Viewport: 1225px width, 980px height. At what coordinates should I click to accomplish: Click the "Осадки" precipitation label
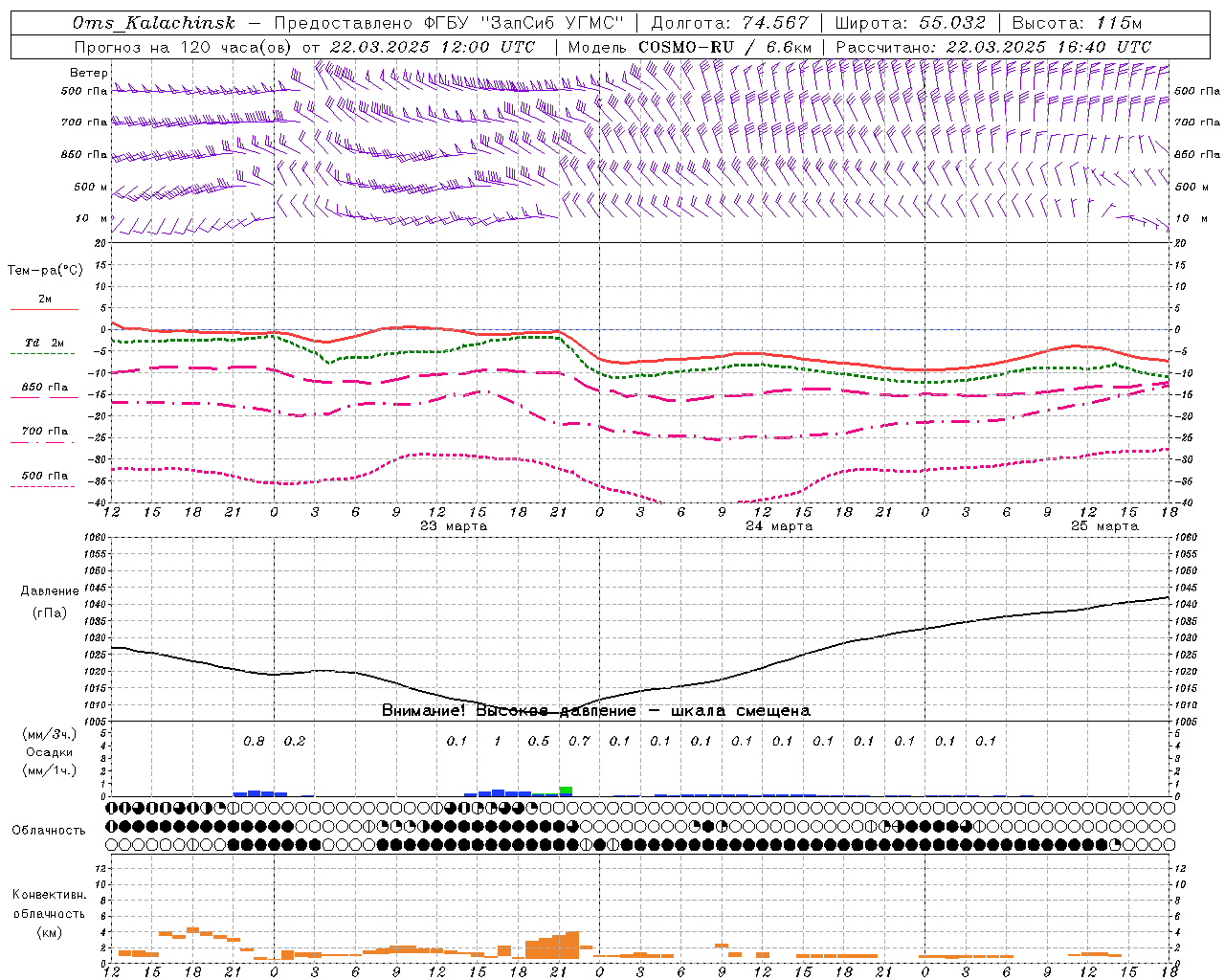tap(50, 752)
